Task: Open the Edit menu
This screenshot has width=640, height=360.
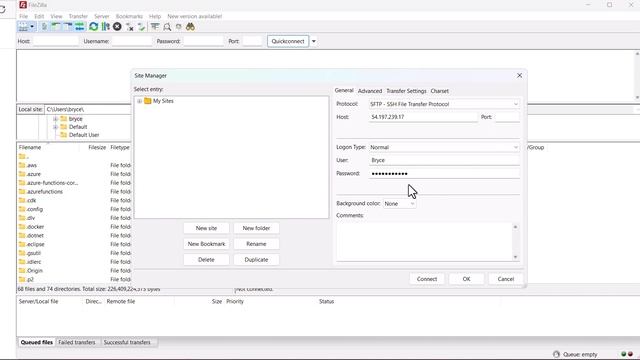Action: 39,16
